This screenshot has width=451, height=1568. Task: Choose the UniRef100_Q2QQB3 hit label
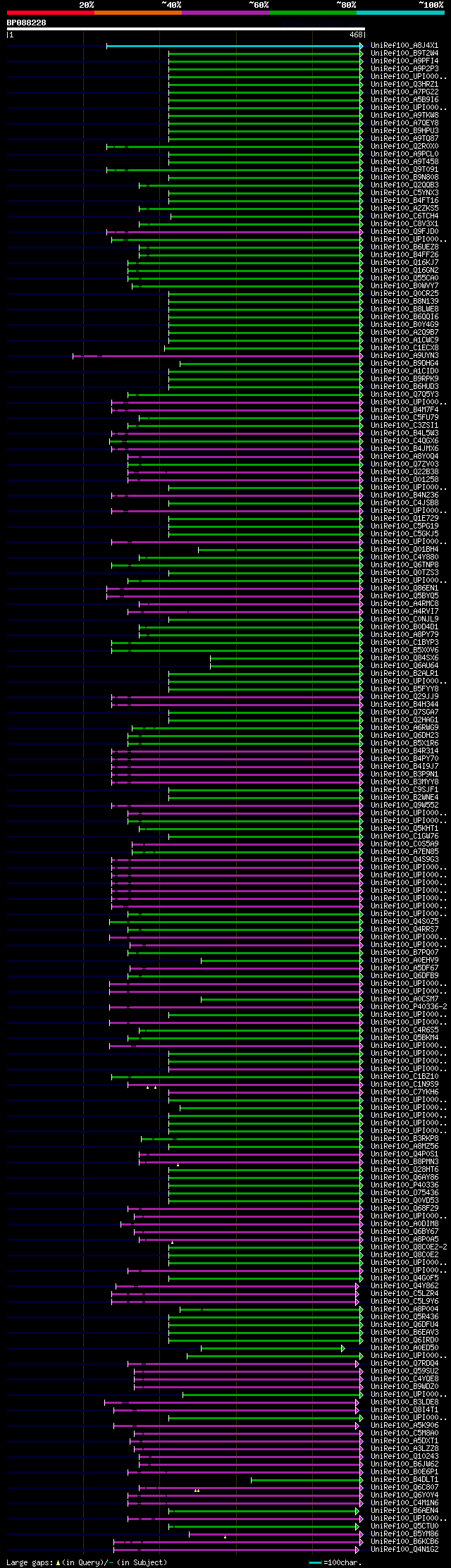404,185
